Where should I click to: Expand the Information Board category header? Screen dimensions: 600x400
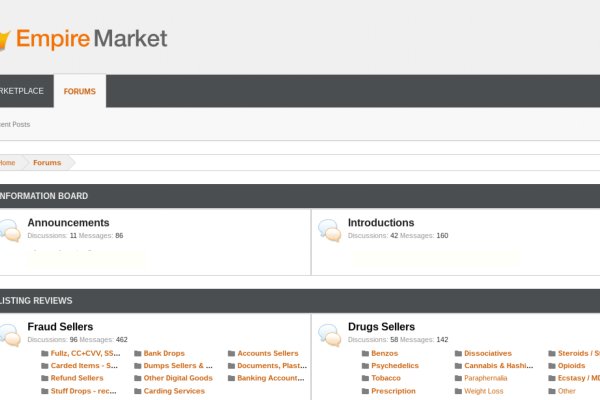(x=44, y=196)
